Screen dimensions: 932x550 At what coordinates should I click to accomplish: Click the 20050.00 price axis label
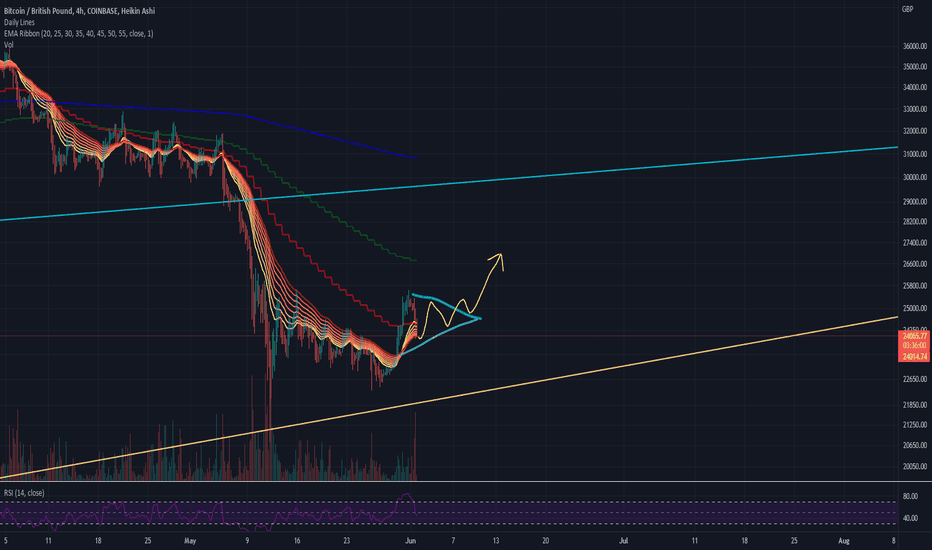[915, 467]
